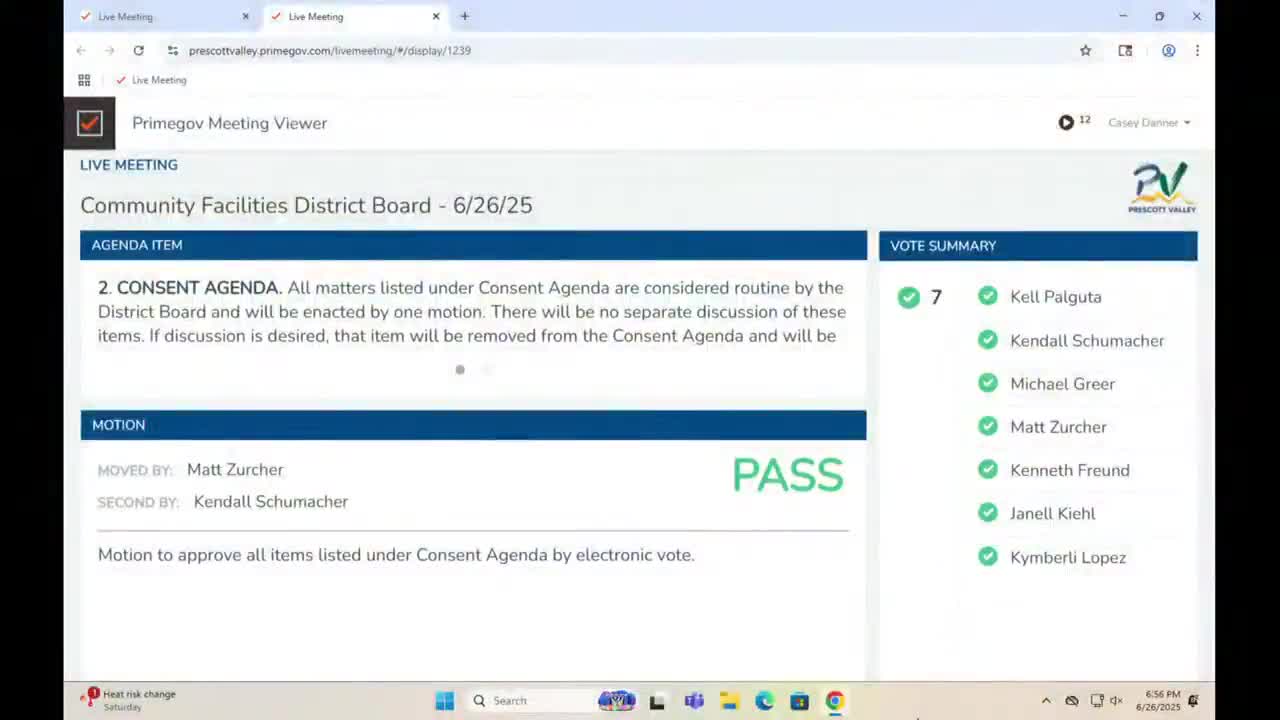
Task: Click the check icon beside Kymberli Lopez
Action: click(x=988, y=557)
